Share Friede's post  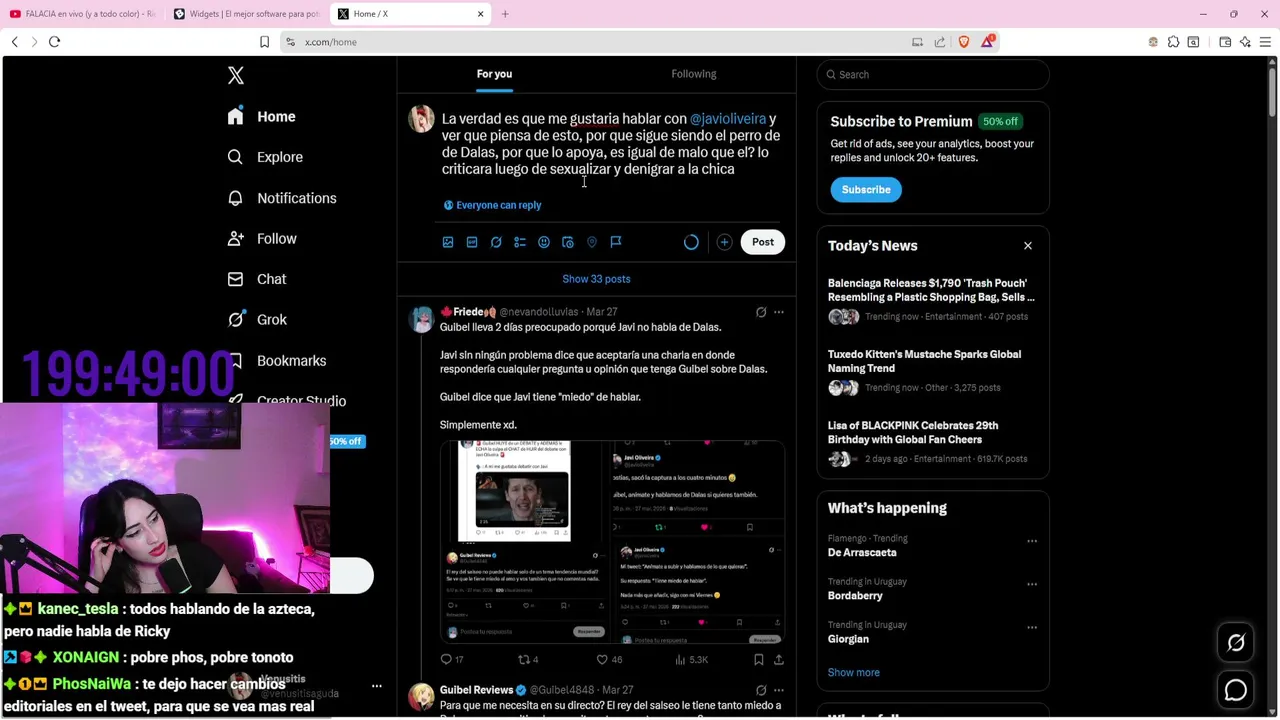pyautogui.click(x=779, y=660)
